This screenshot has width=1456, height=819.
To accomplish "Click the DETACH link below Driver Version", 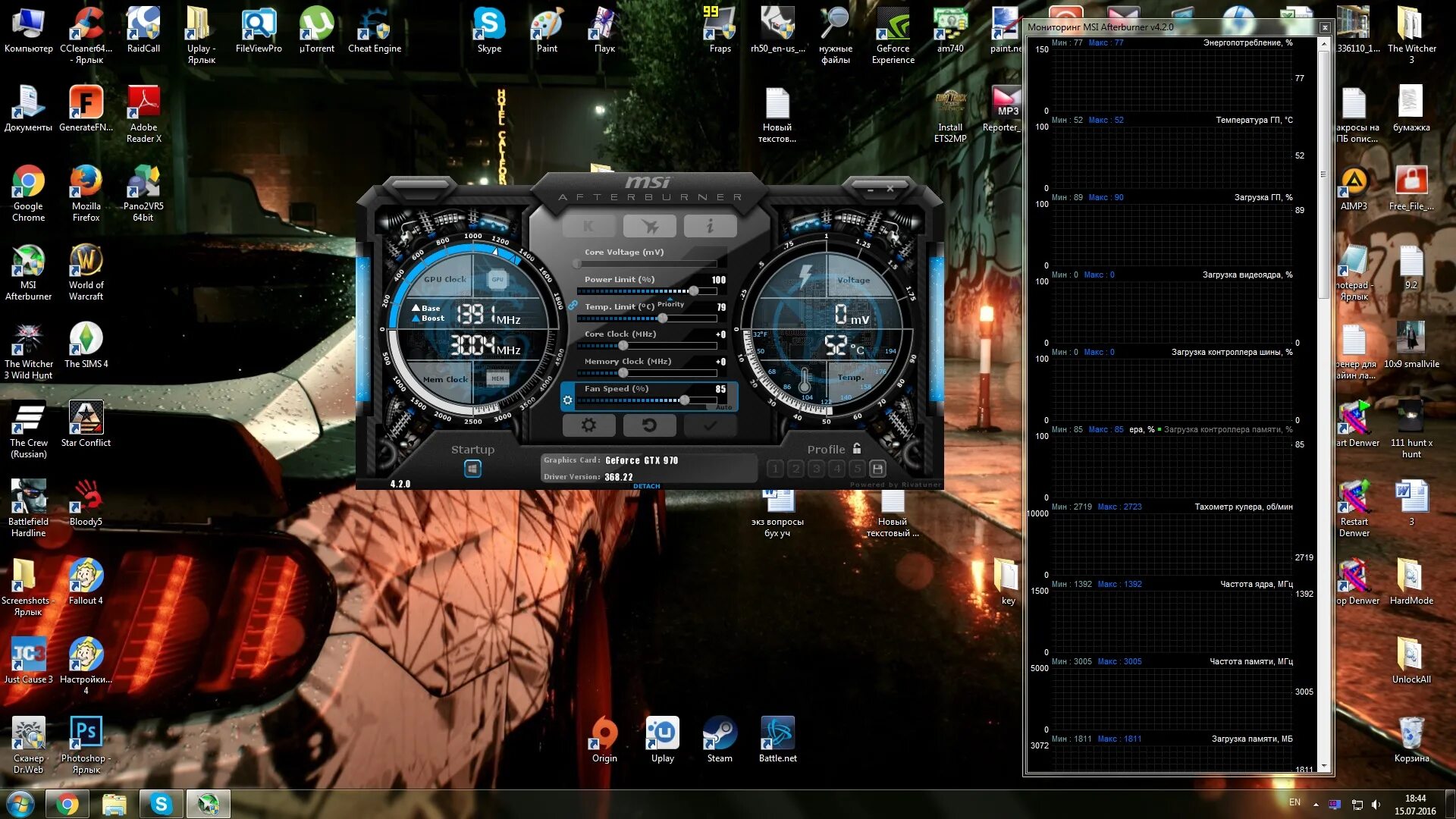I will pos(645,486).
